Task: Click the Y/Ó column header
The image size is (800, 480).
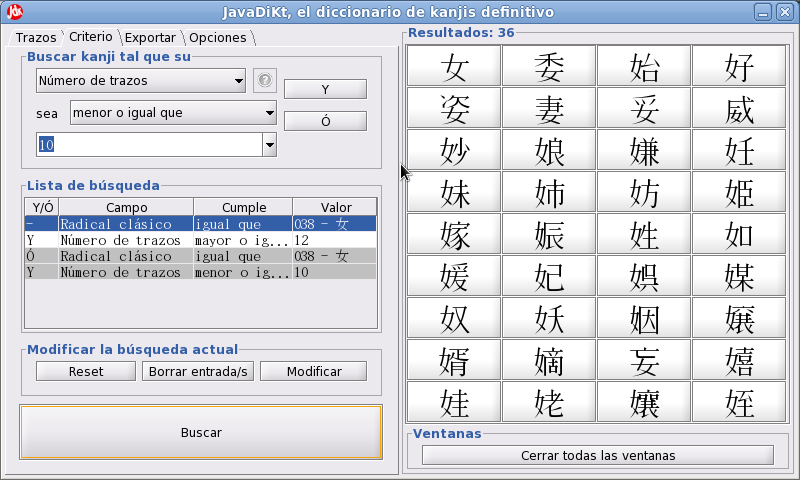Action: pos(42,207)
